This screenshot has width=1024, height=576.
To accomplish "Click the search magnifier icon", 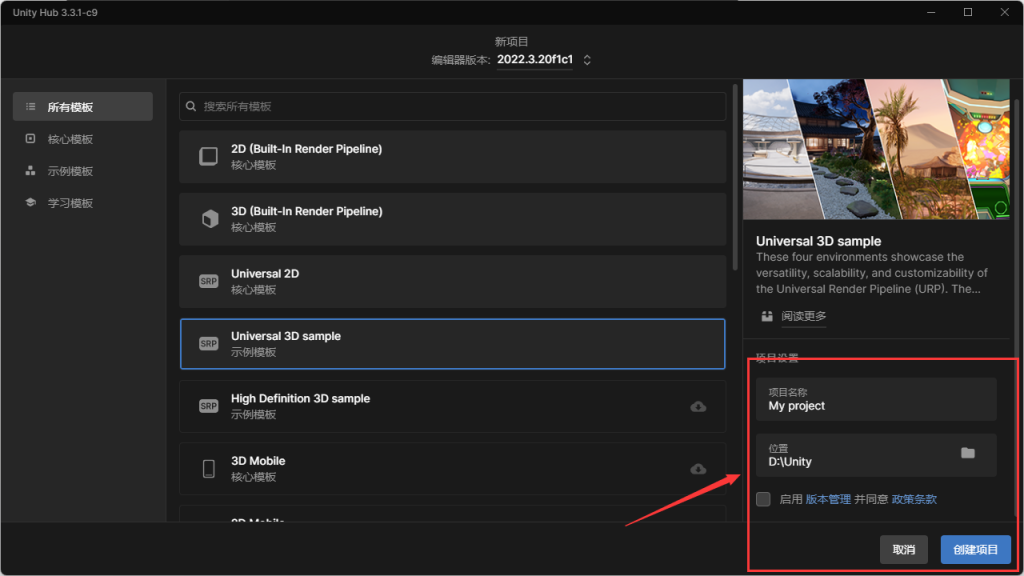I will tap(192, 106).
